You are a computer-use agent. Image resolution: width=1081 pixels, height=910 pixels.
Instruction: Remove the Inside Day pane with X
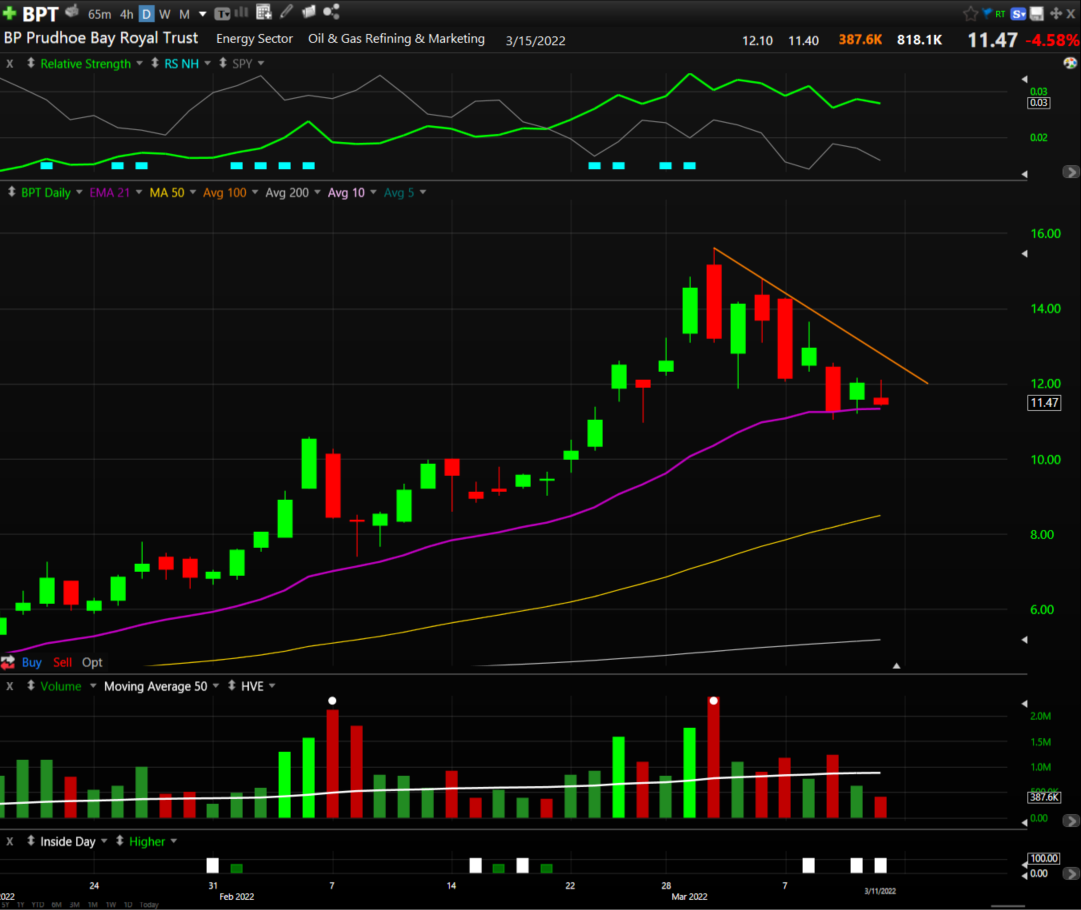click(10, 841)
